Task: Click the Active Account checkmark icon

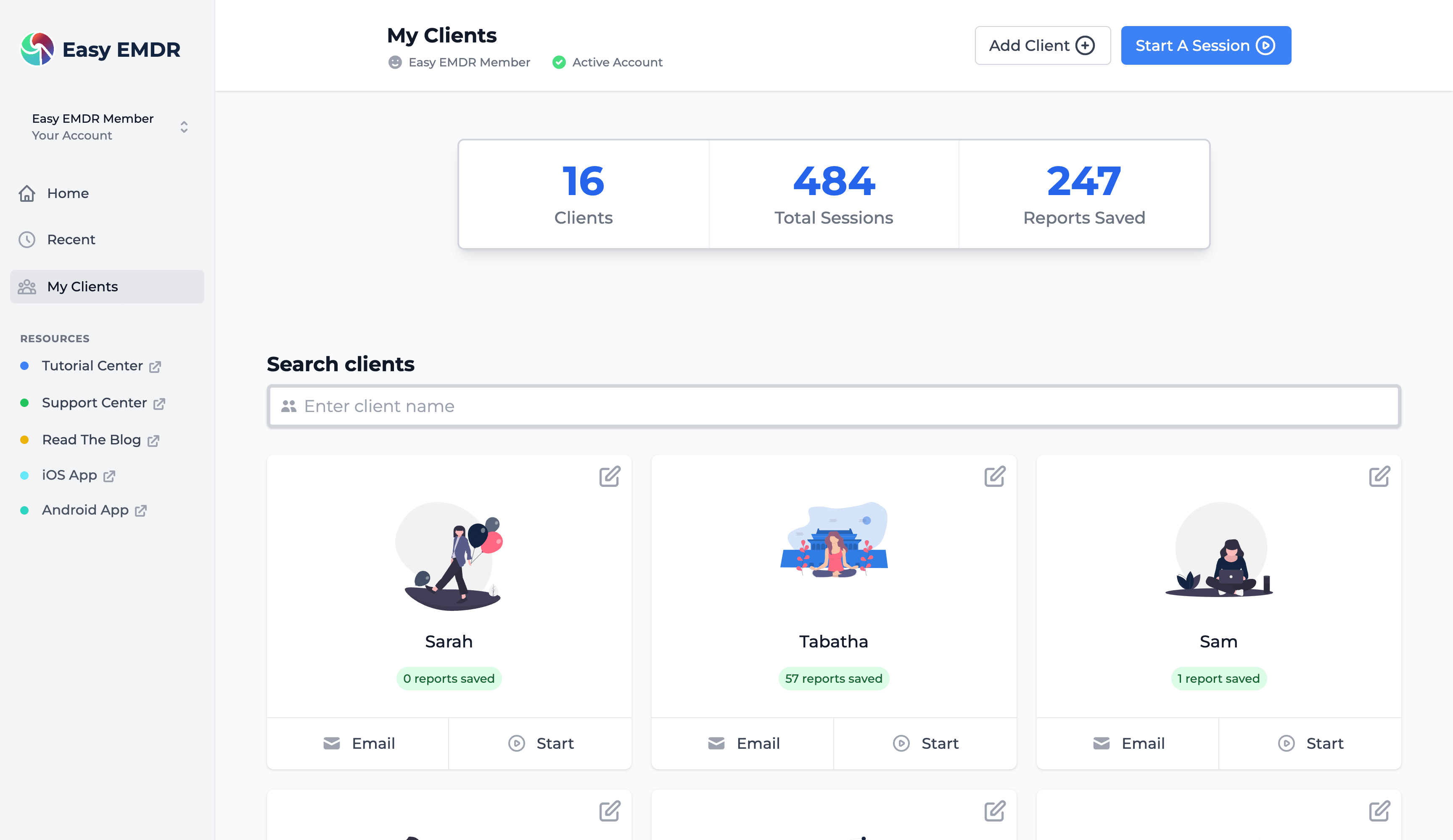Action: [x=558, y=62]
